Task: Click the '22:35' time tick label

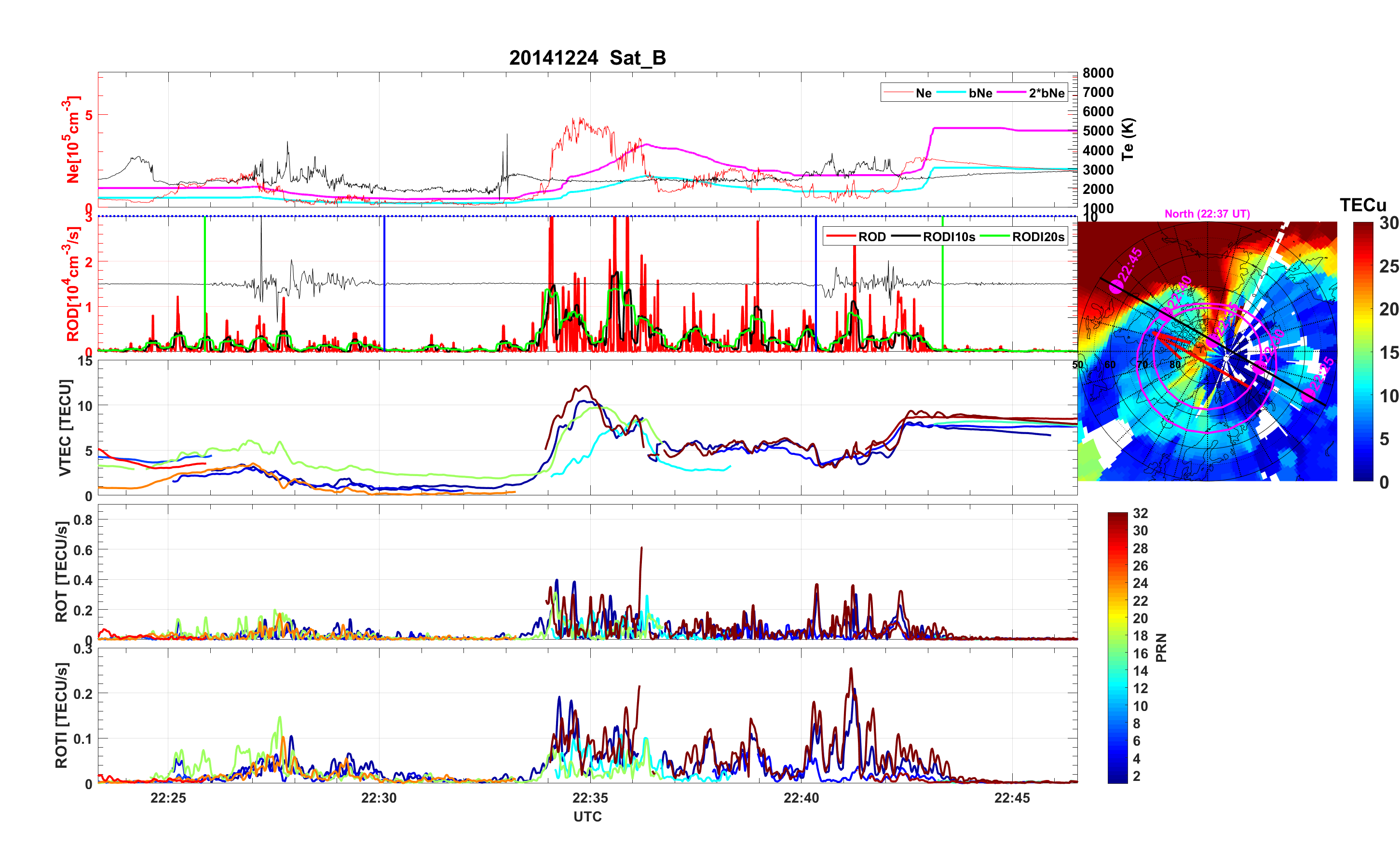Action: point(590,797)
